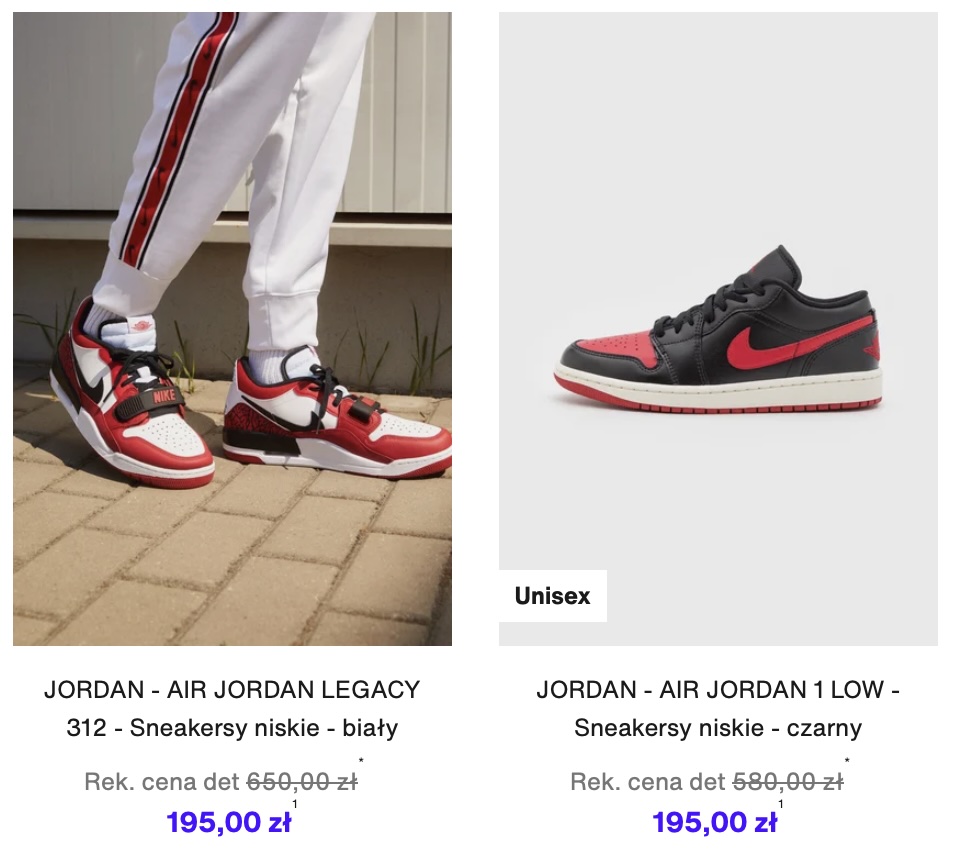
Task: Click the crossed-out 580,00 zł price
Action: (x=788, y=781)
